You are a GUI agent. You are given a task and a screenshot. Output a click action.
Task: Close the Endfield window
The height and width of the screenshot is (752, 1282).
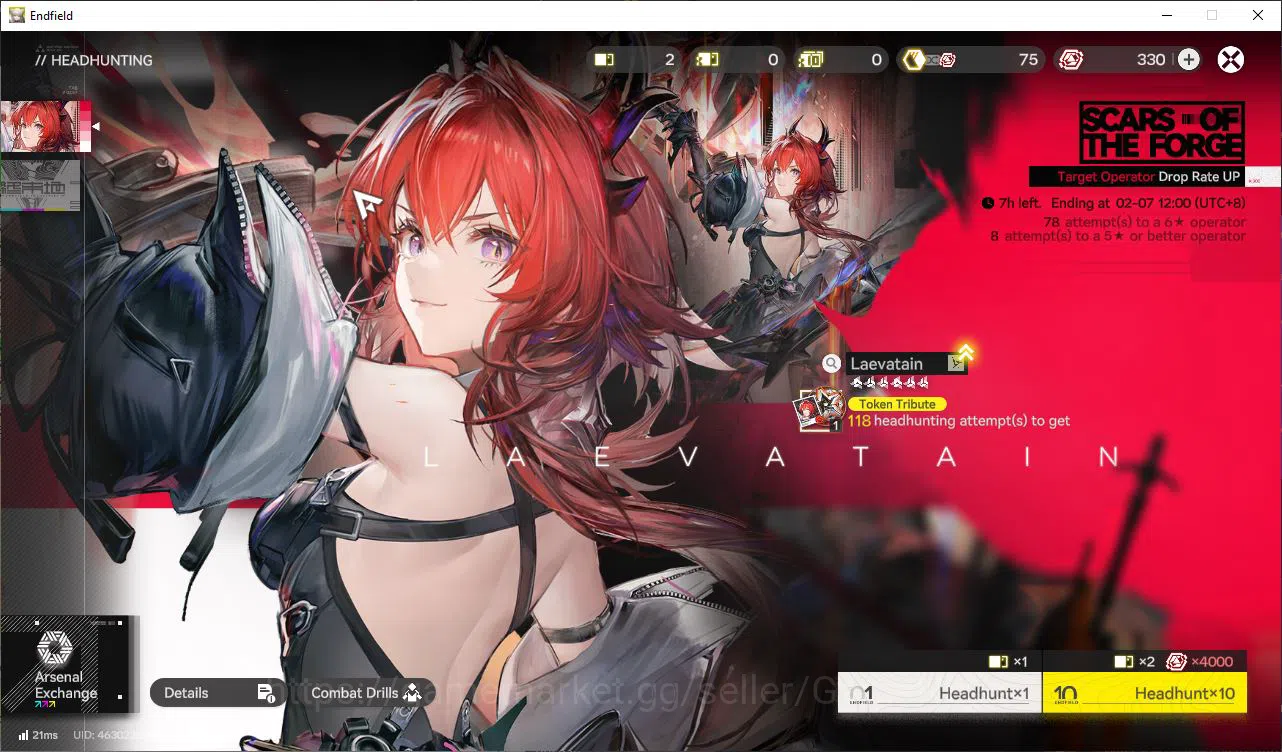1258,15
